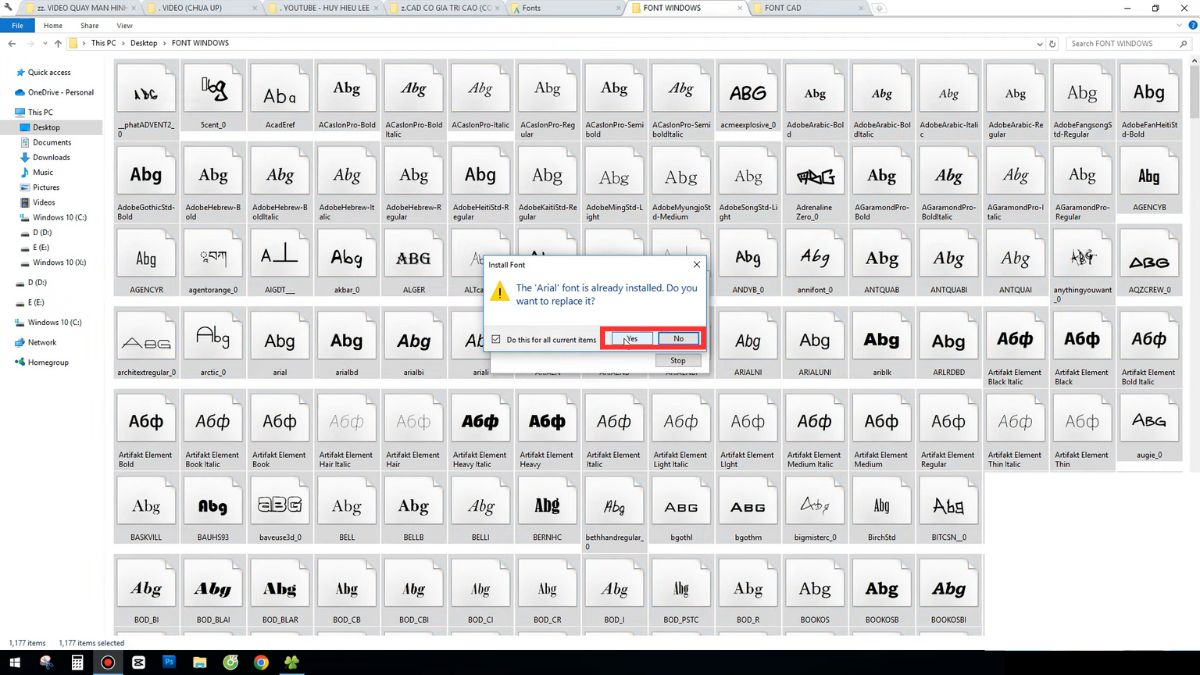
Task: Select the arialbd font file
Action: (x=347, y=345)
